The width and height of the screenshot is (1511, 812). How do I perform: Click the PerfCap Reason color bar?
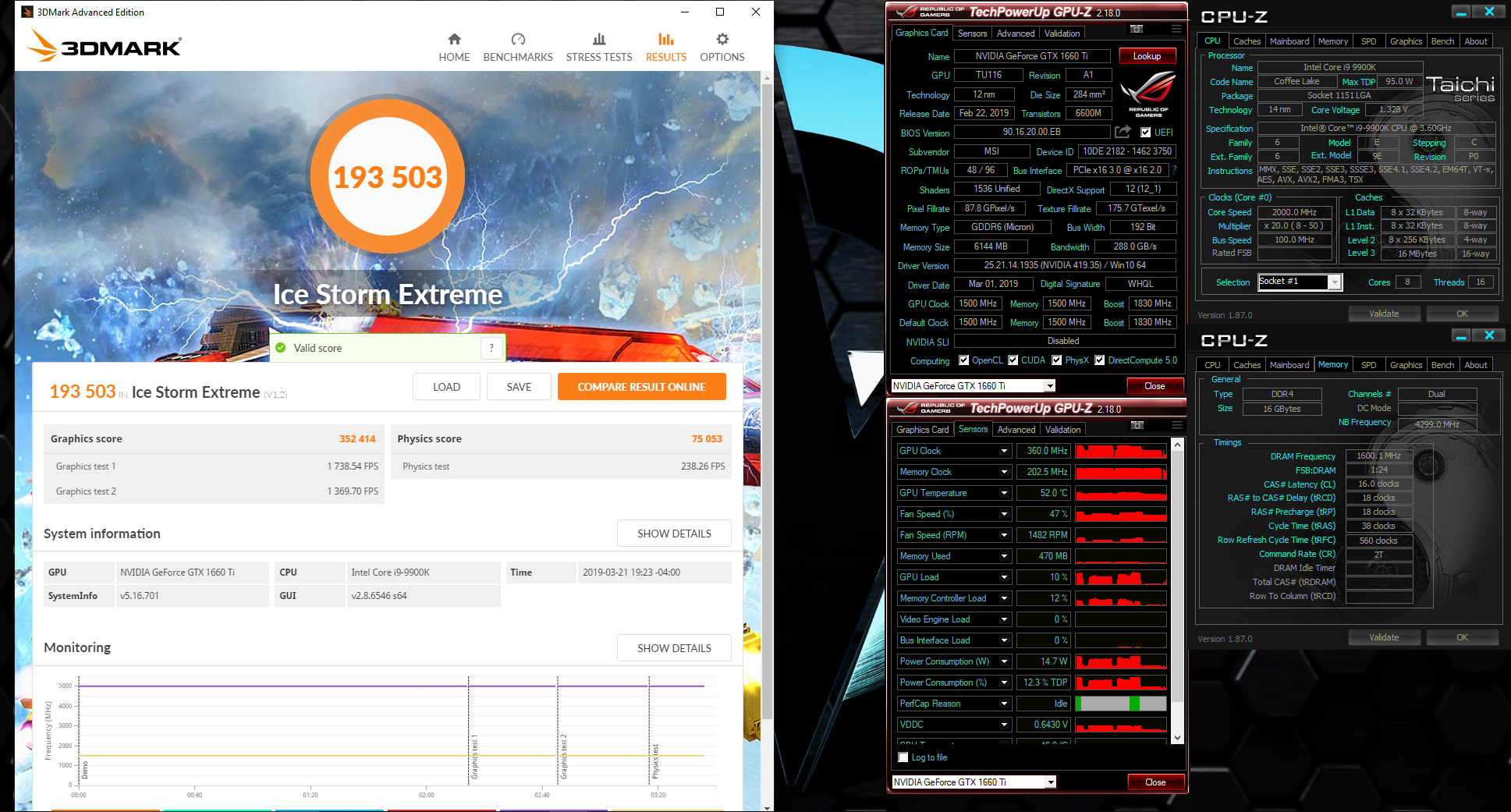pos(1120,704)
